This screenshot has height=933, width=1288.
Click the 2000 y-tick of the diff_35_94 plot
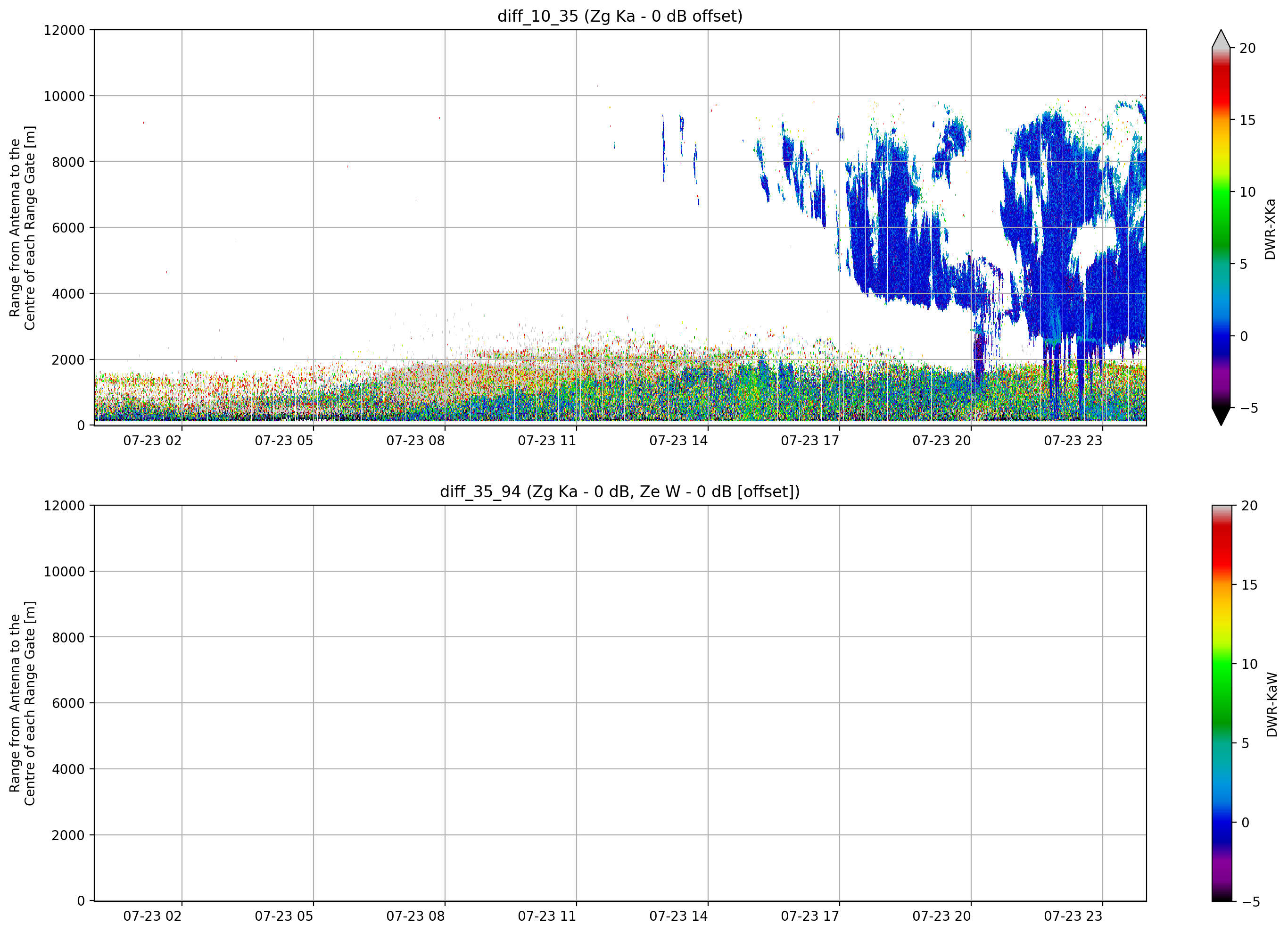[68, 836]
